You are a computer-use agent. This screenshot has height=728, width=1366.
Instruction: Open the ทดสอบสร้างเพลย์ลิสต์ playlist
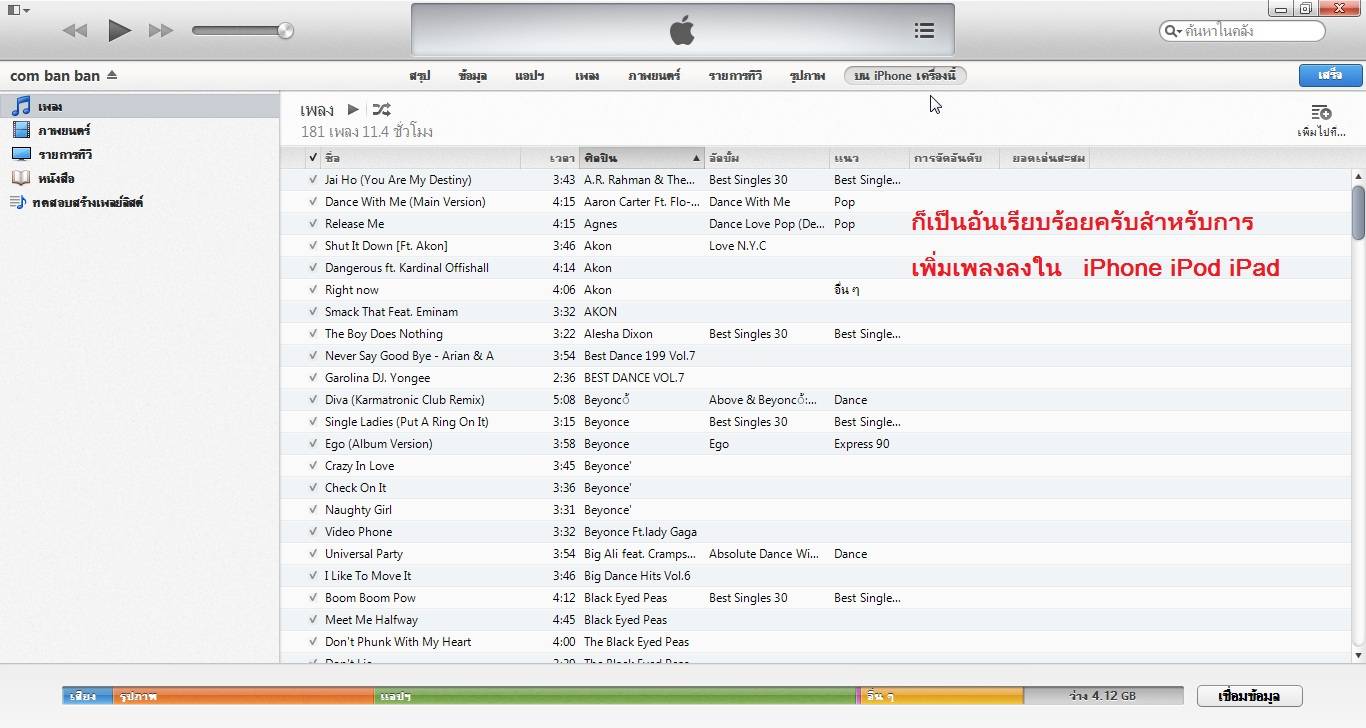pyautogui.click(x=88, y=202)
